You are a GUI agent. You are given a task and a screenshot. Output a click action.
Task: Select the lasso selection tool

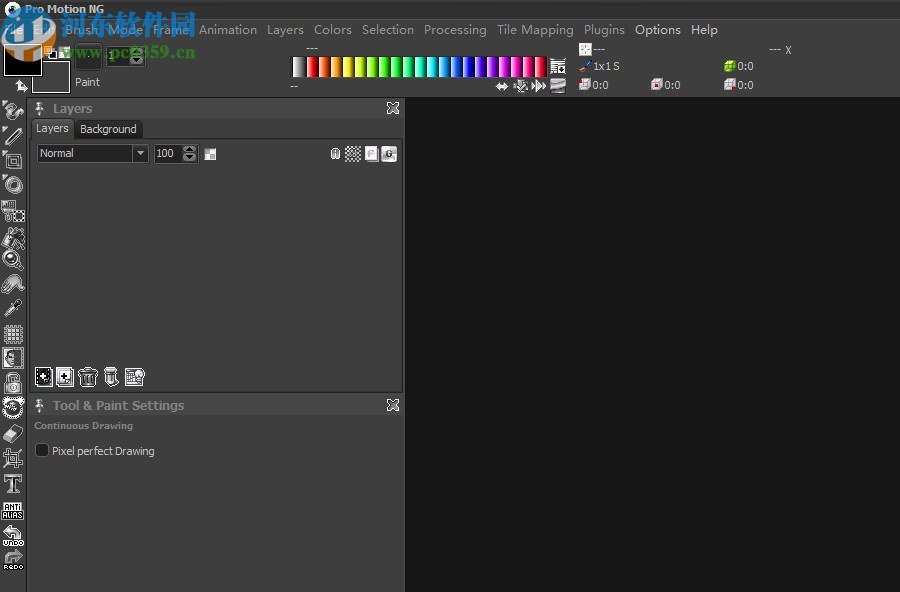pyautogui.click(x=13, y=408)
